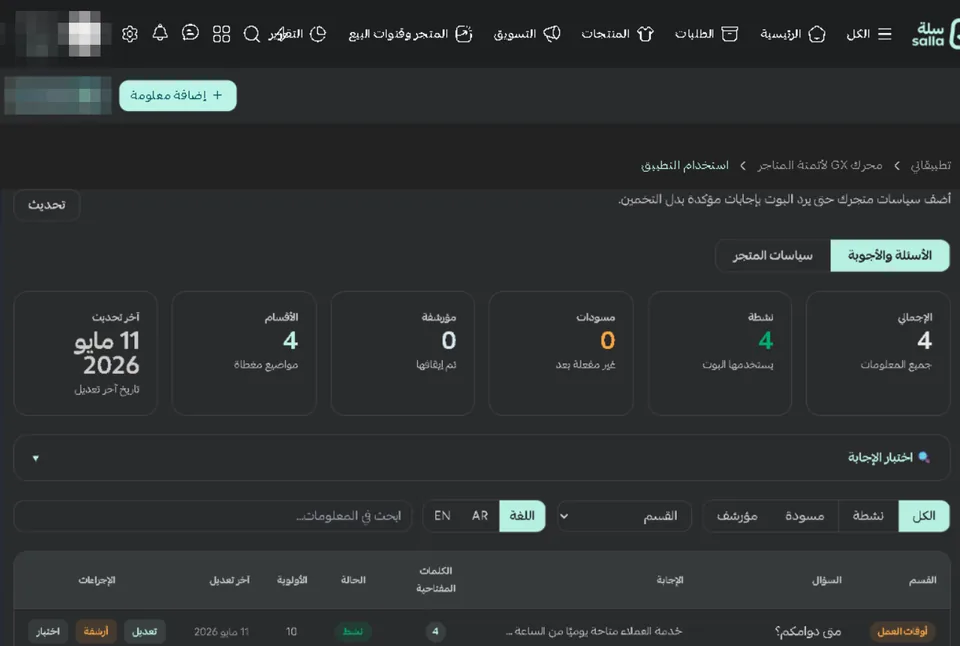Screen dimensions: 960x646
Task: Select the الكل status filter
Action: 923,516
